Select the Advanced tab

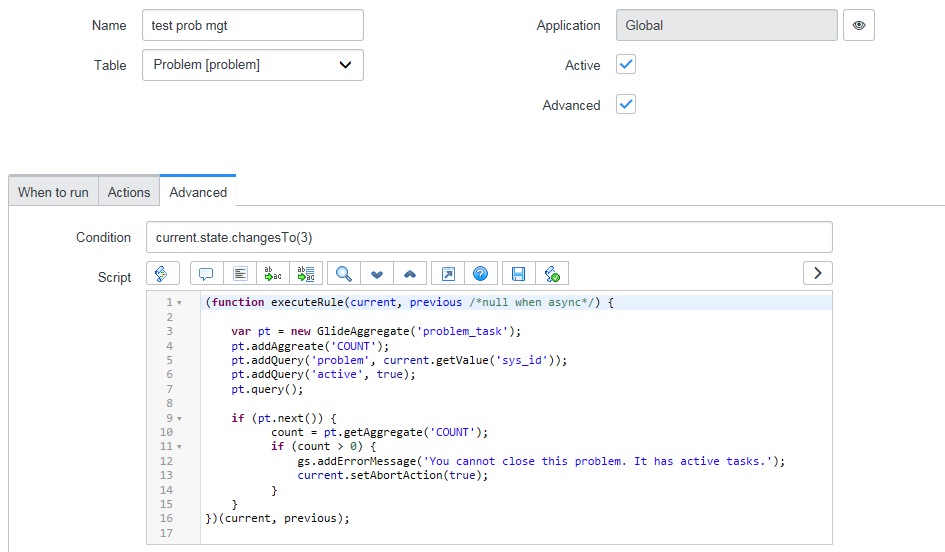[x=198, y=192]
